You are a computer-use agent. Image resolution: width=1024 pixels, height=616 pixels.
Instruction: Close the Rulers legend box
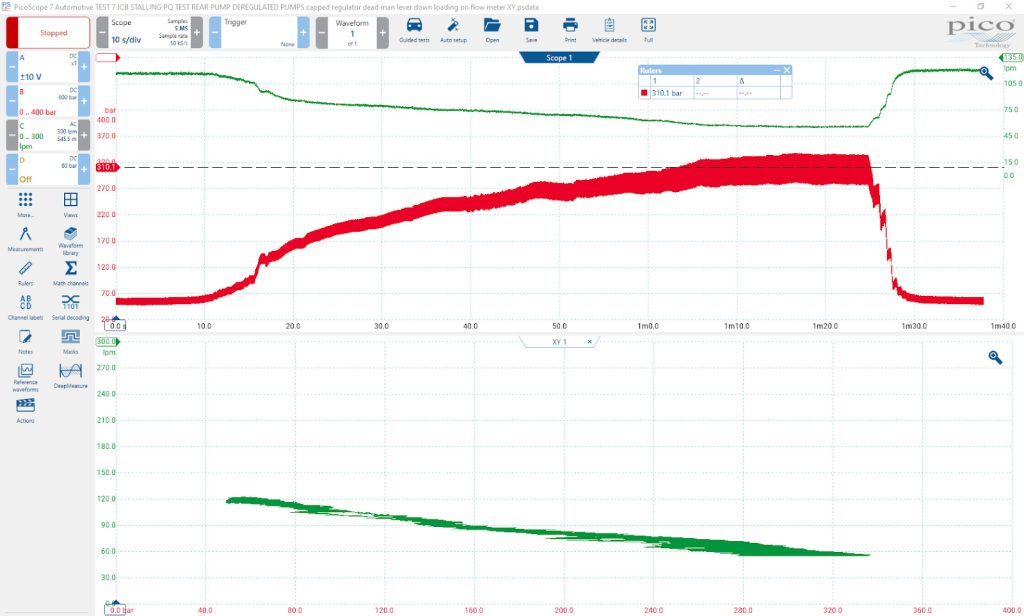[787, 70]
